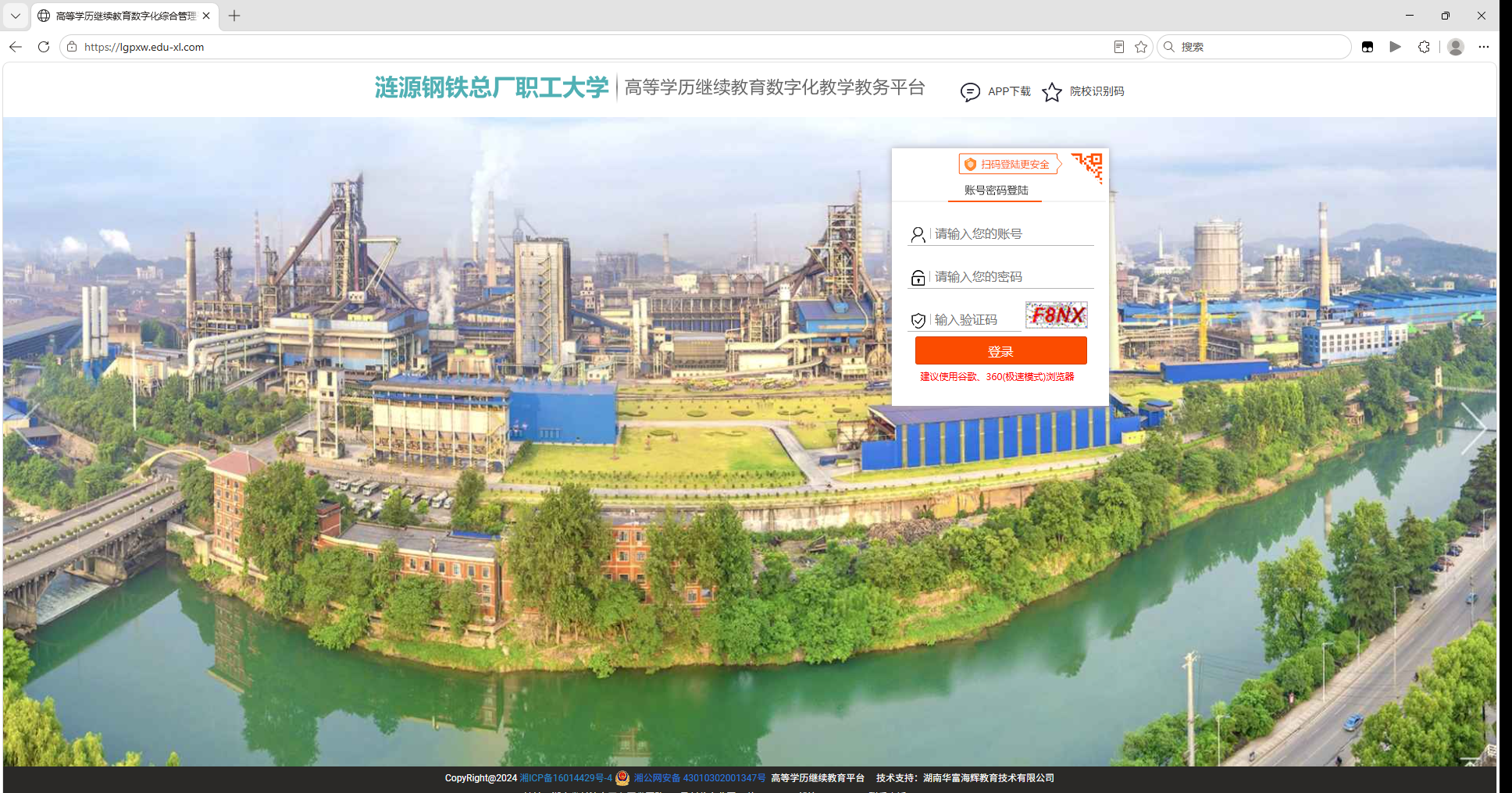Refresh the page with reload icon

click(44, 47)
